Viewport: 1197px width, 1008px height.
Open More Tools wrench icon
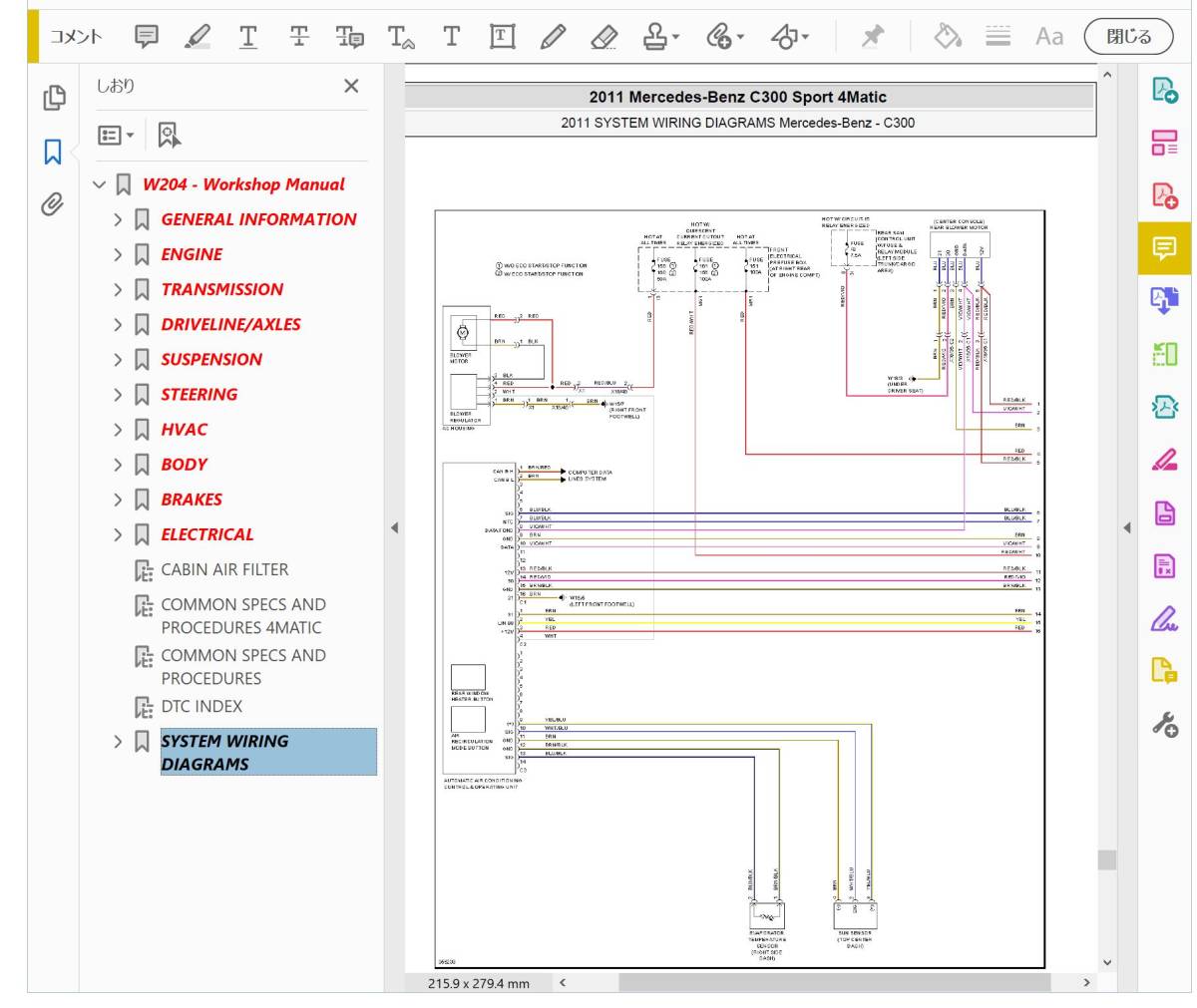coord(1164,724)
